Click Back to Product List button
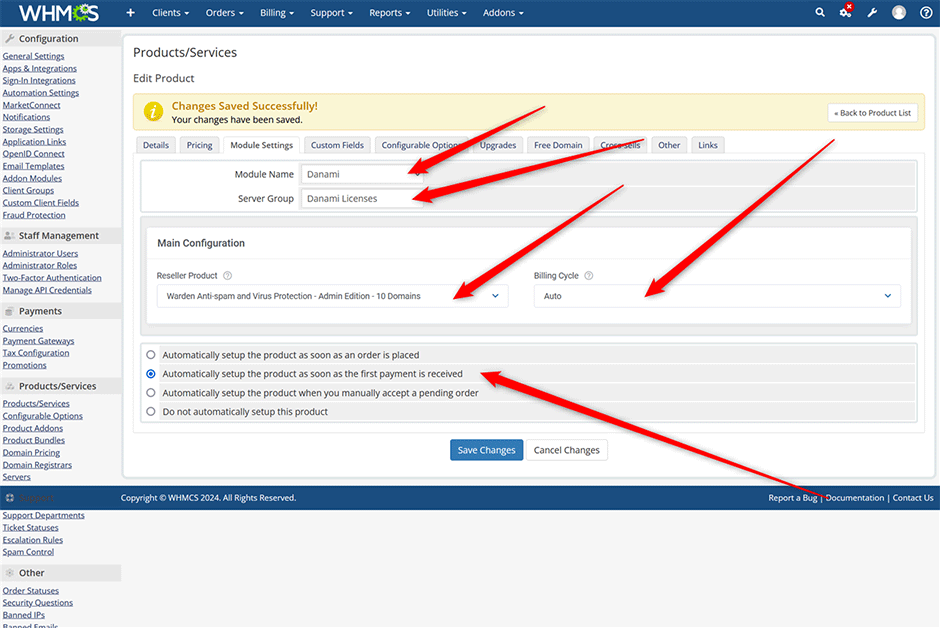This screenshot has width=940, height=628. click(872, 113)
